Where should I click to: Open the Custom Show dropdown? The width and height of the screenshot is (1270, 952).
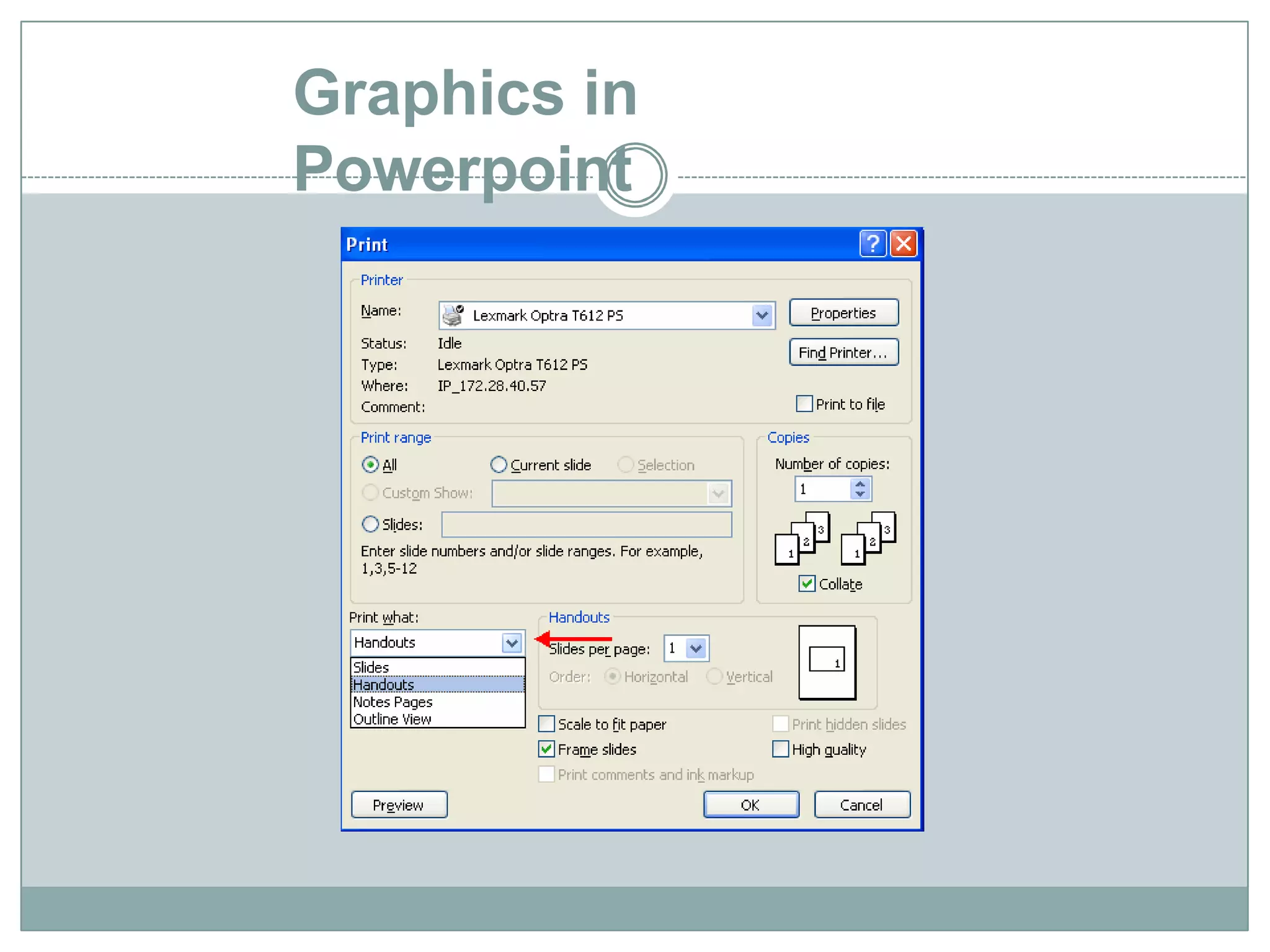[x=718, y=493]
